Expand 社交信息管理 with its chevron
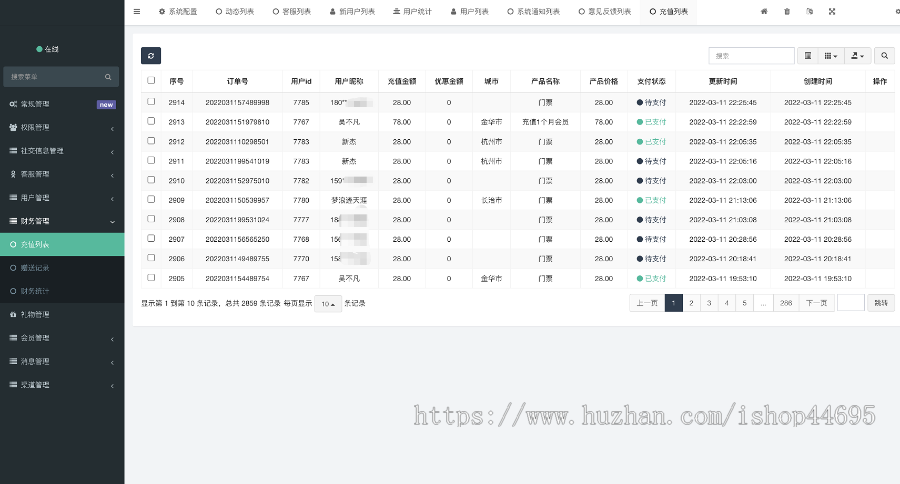Image resolution: width=900 pixels, height=484 pixels. 112,152
